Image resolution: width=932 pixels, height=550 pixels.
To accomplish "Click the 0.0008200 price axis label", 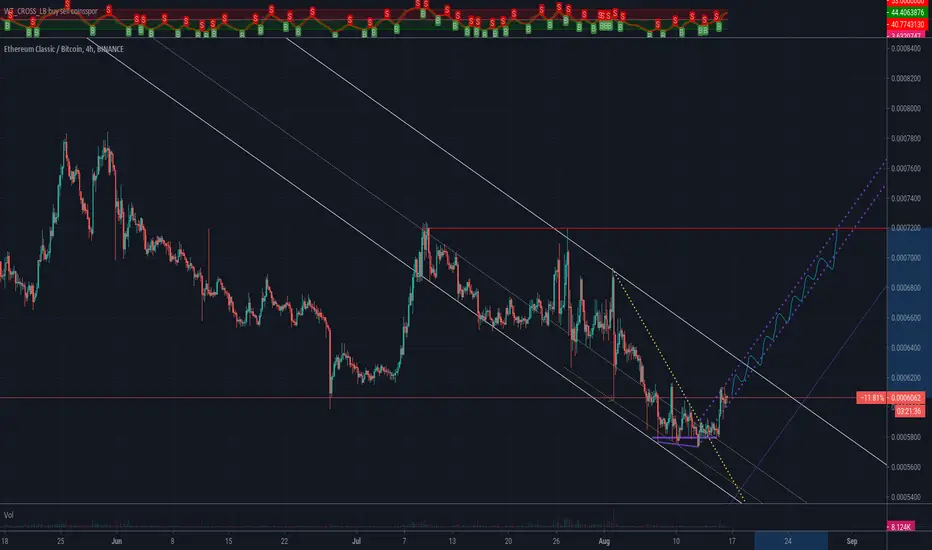I will pos(906,78).
